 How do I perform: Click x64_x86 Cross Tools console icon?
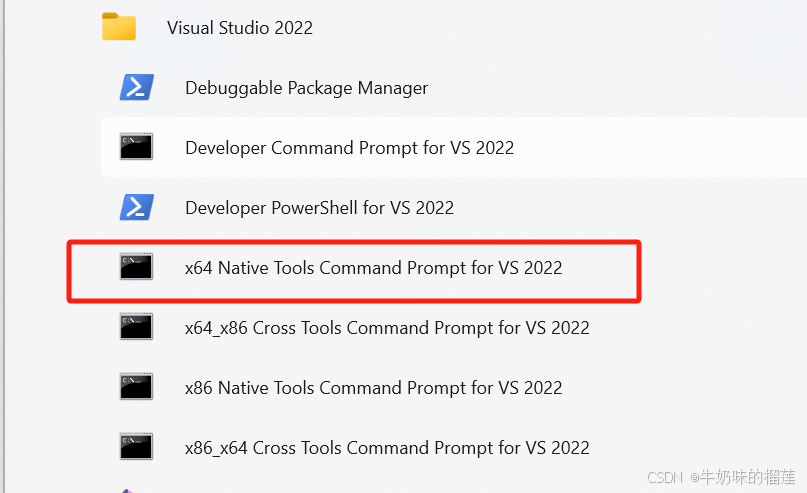[136, 327]
